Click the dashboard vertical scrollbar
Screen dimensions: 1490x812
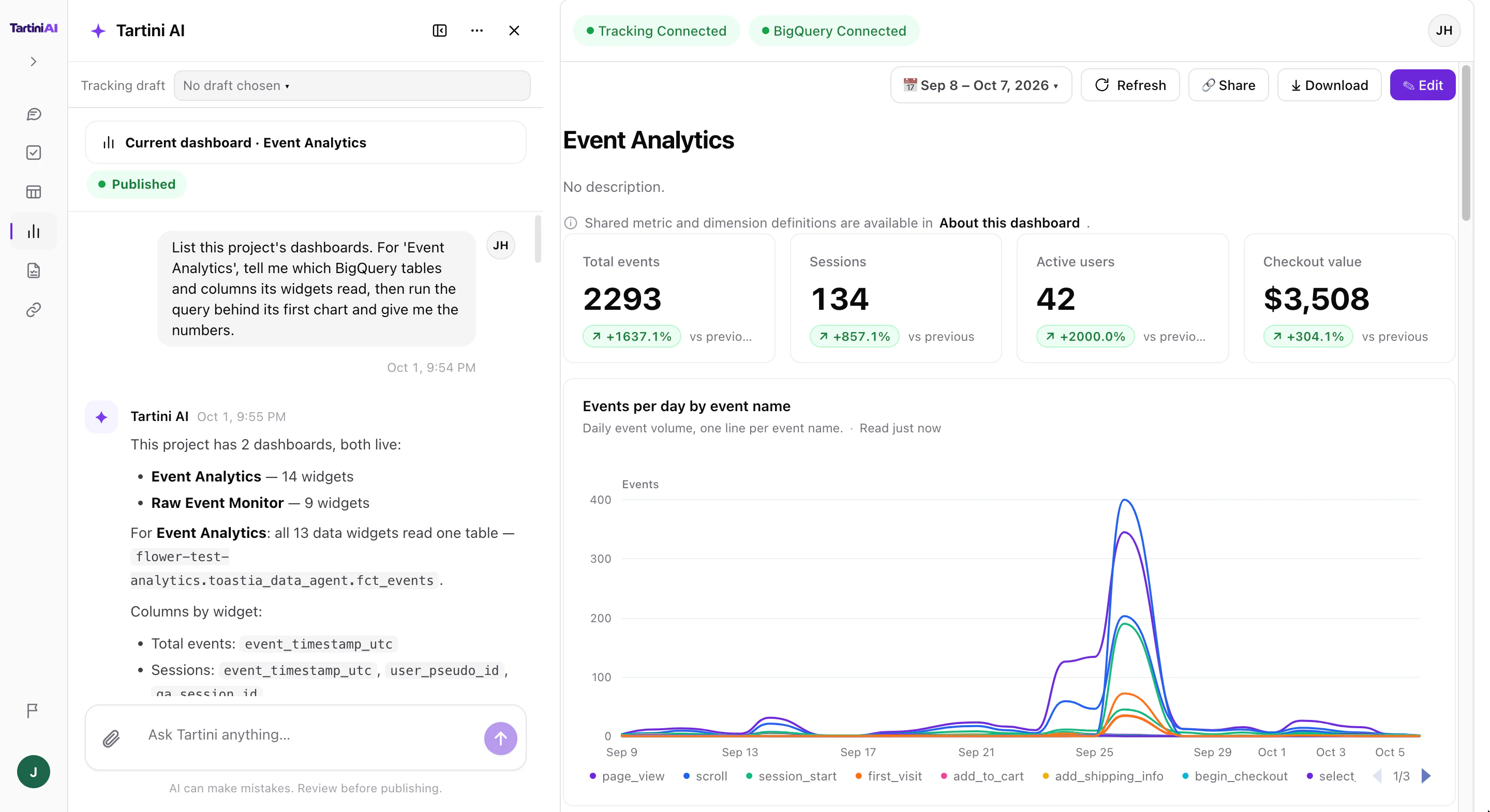[1466, 143]
